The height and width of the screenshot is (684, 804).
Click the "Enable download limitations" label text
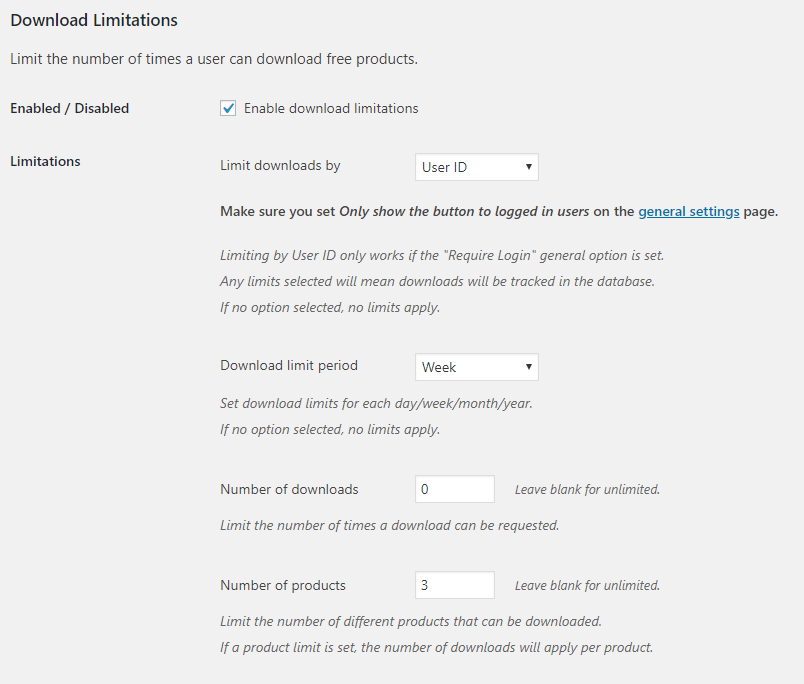331,108
